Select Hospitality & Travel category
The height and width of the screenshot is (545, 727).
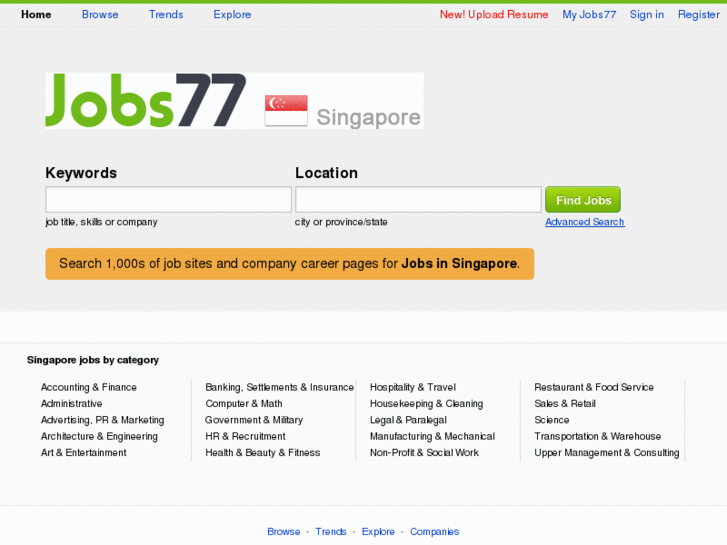click(413, 387)
